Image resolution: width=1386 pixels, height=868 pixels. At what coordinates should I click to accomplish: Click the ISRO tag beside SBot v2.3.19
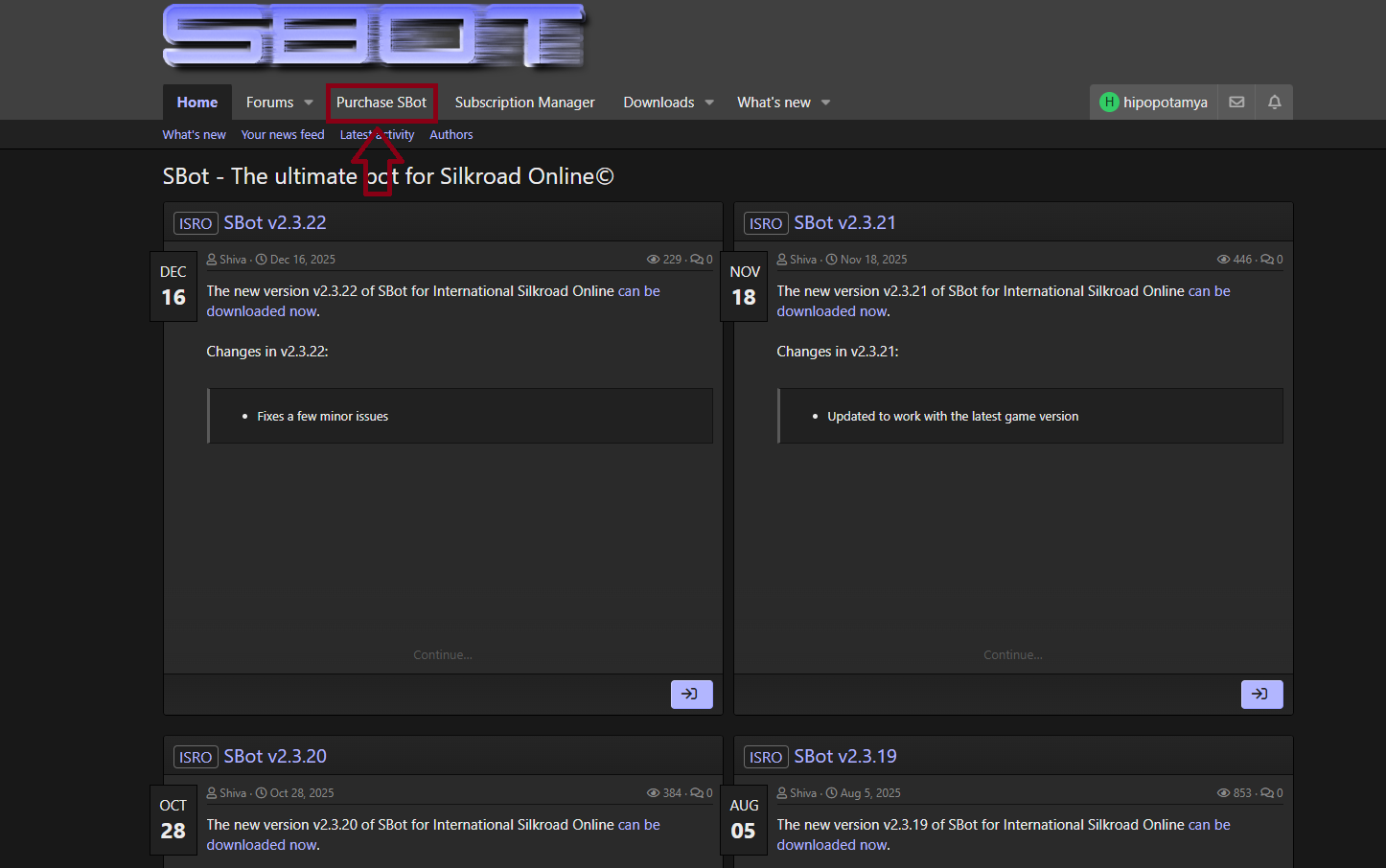pyautogui.click(x=766, y=757)
